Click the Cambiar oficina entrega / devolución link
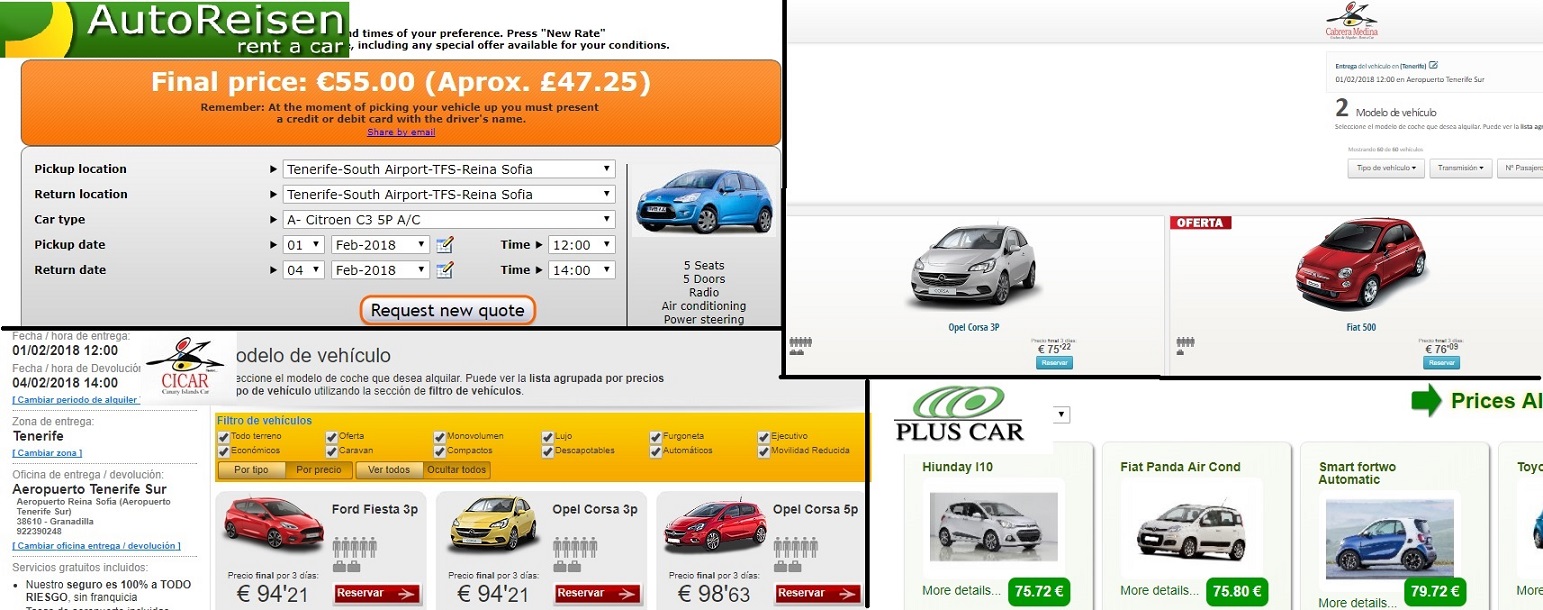Image resolution: width=1543 pixels, height=610 pixels. pyautogui.click(x=96, y=546)
